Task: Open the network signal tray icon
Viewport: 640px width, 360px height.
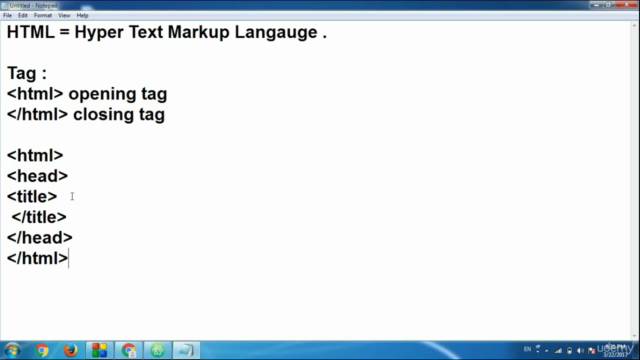Action: [558, 350]
